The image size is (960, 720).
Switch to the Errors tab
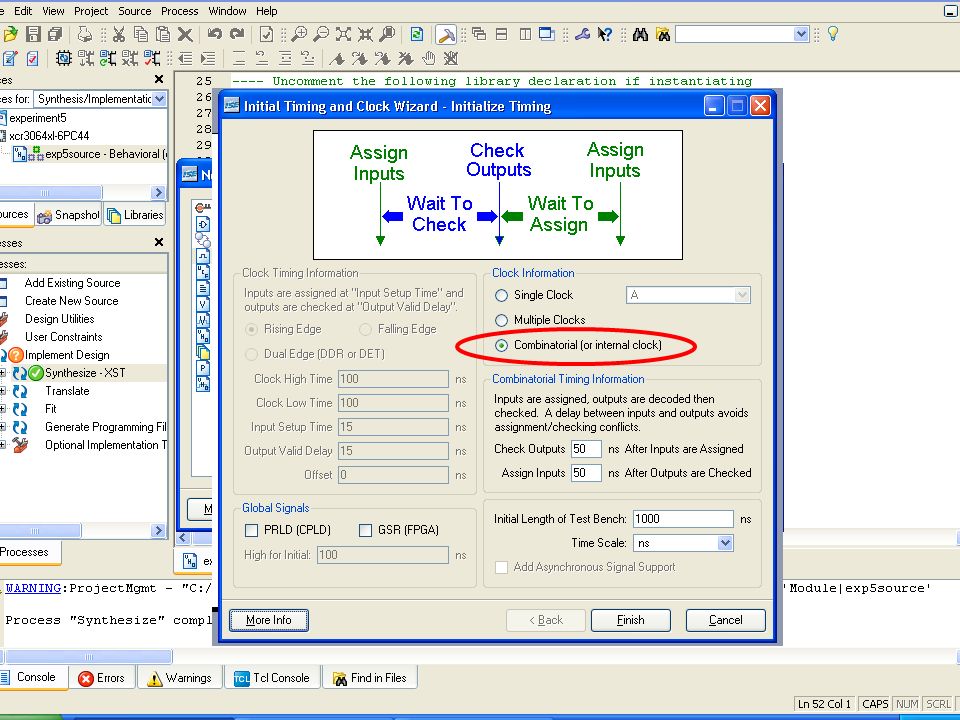102,678
